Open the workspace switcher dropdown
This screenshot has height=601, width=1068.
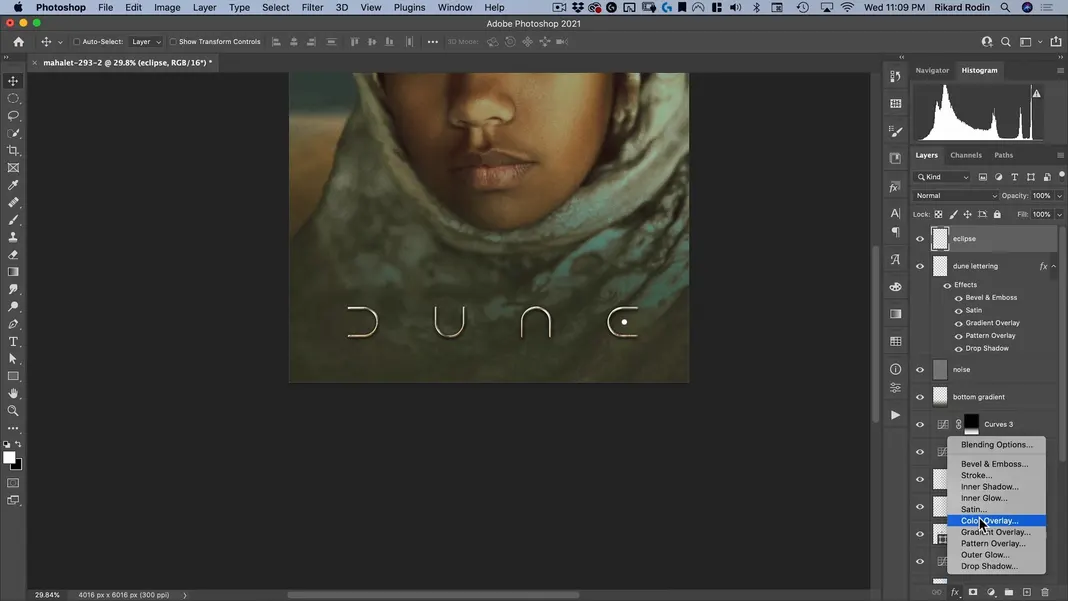(1028, 42)
